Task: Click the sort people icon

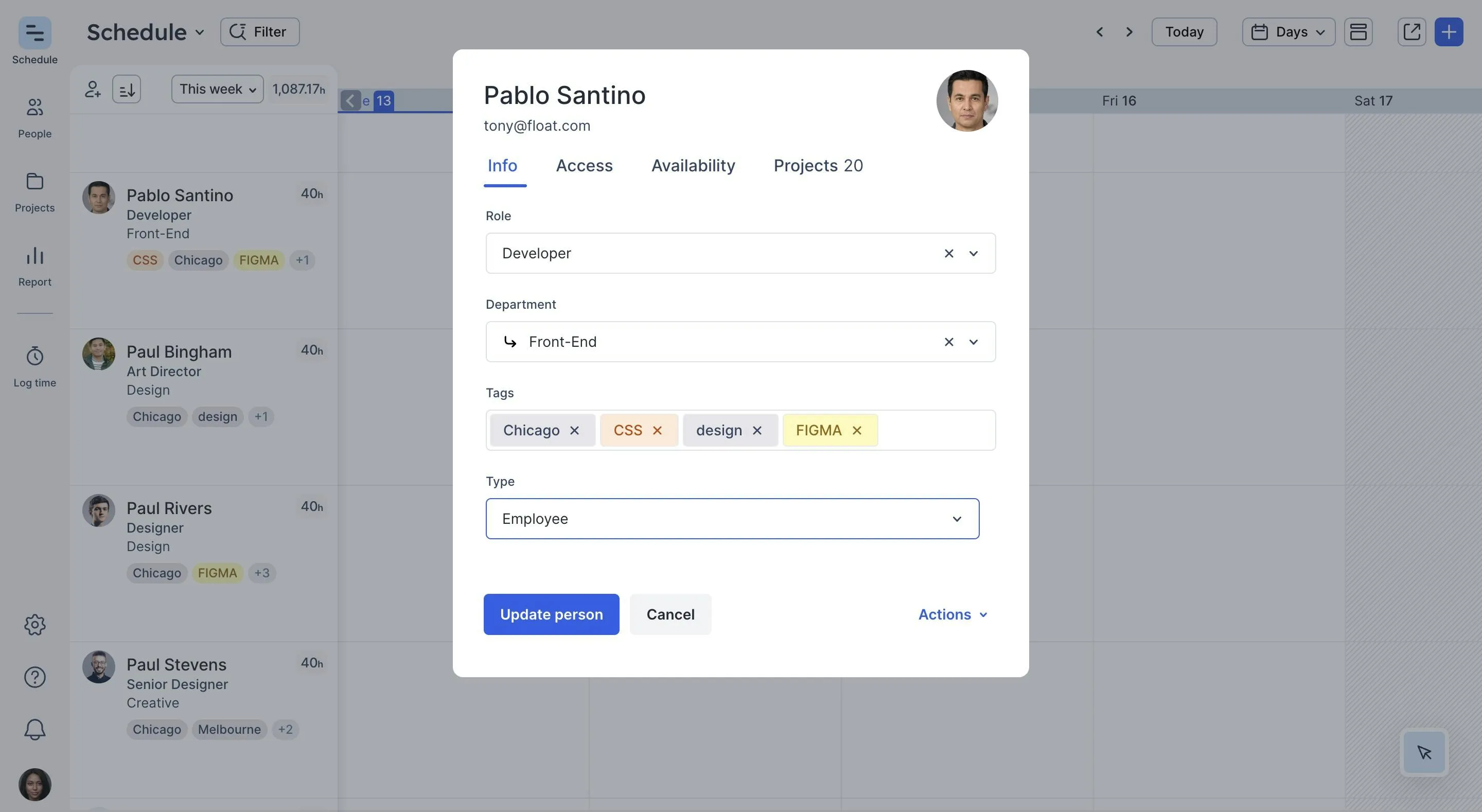Action: [x=127, y=89]
